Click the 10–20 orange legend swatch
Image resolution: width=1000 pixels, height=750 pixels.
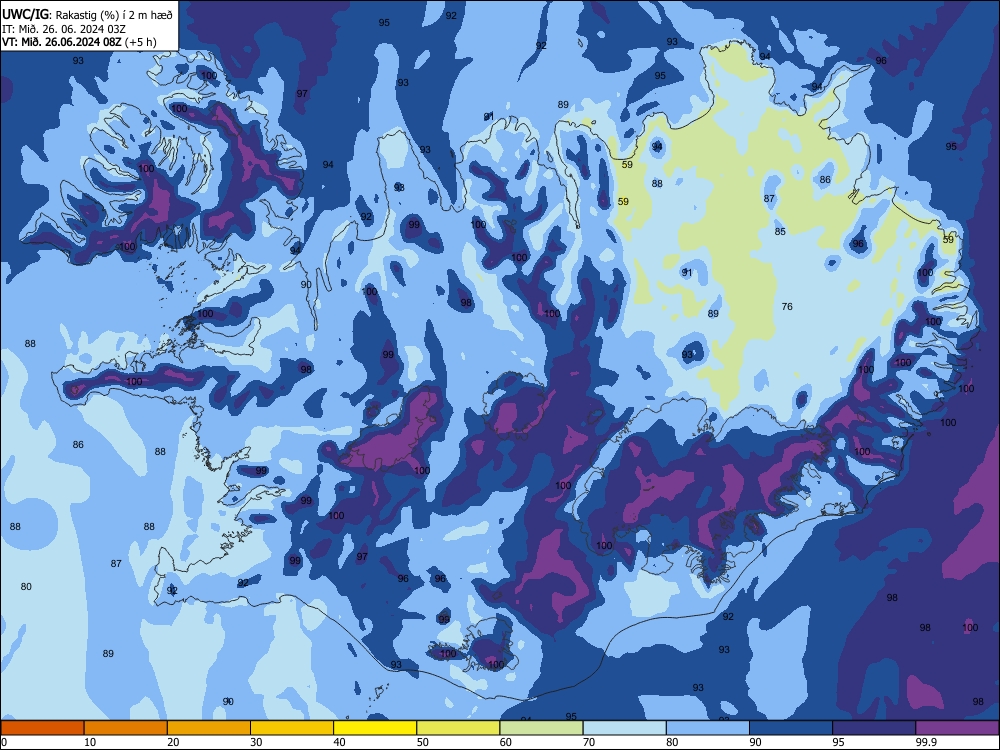pos(126,728)
